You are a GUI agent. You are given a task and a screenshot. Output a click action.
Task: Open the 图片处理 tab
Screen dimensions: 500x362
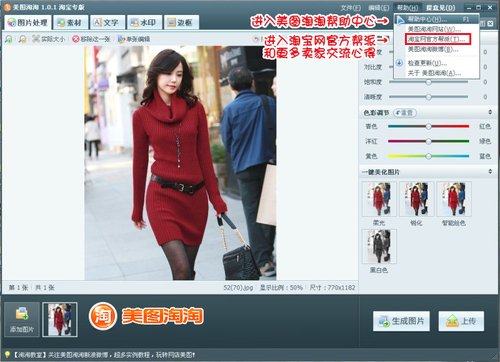tap(28, 22)
